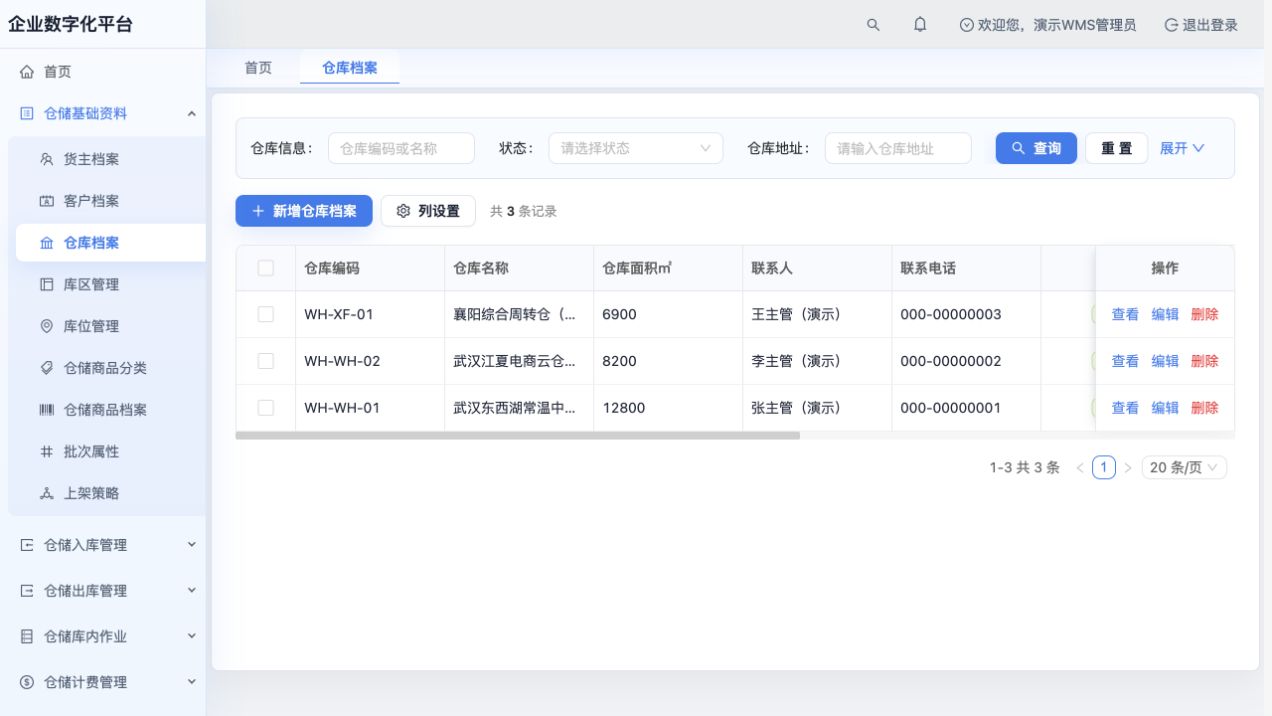1272x716 pixels.
Task: Go to next page arrow
Action: 1128,468
